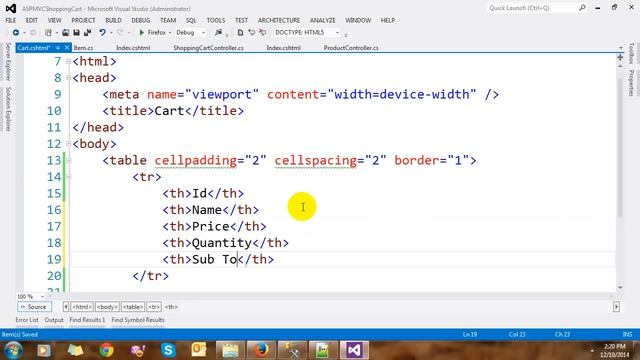640x360 pixels.
Task: Click the Visual Studio logo in the title bar
Action: click(11, 8)
